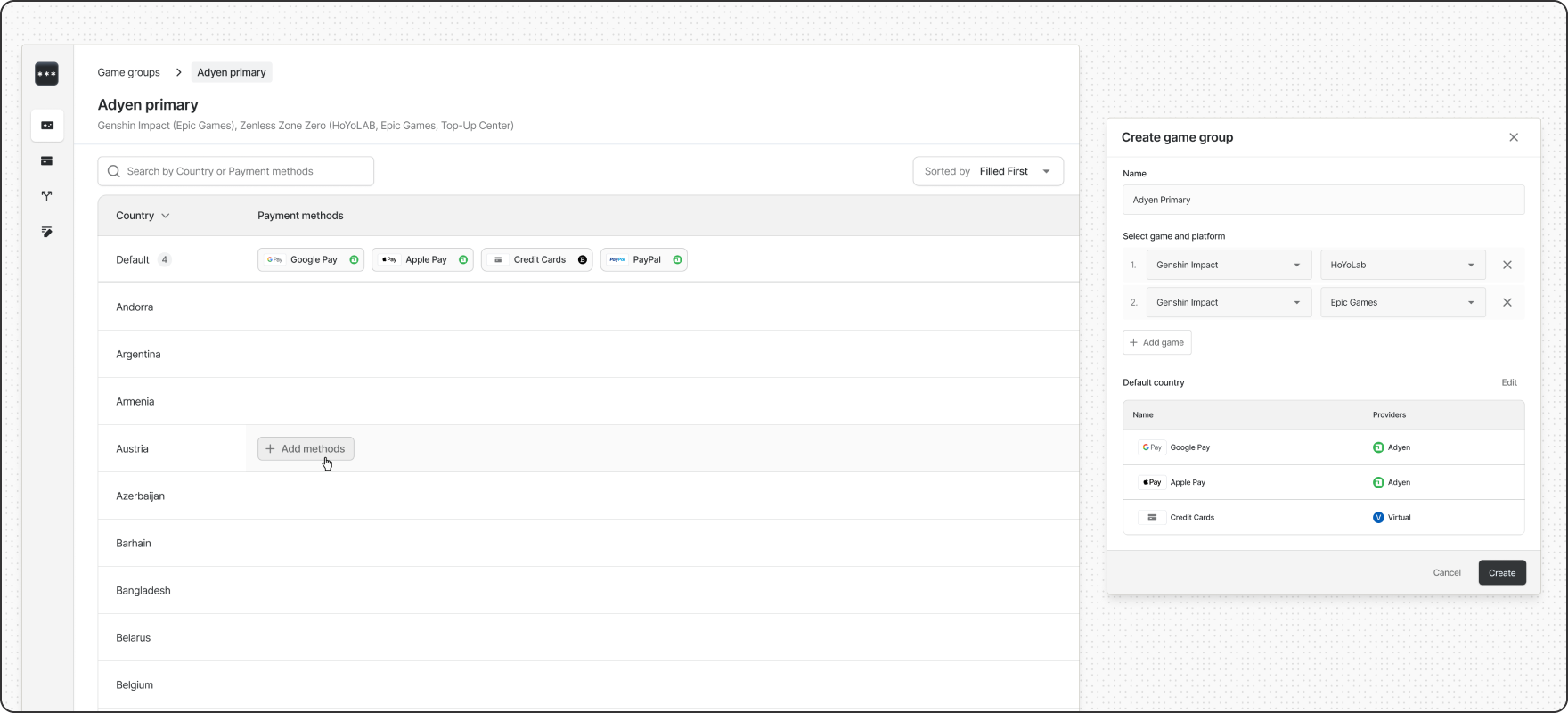The width and height of the screenshot is (1568, 713).
Task: Click Adyen icon next to Apple Pay
Action: click(1378, 482)
